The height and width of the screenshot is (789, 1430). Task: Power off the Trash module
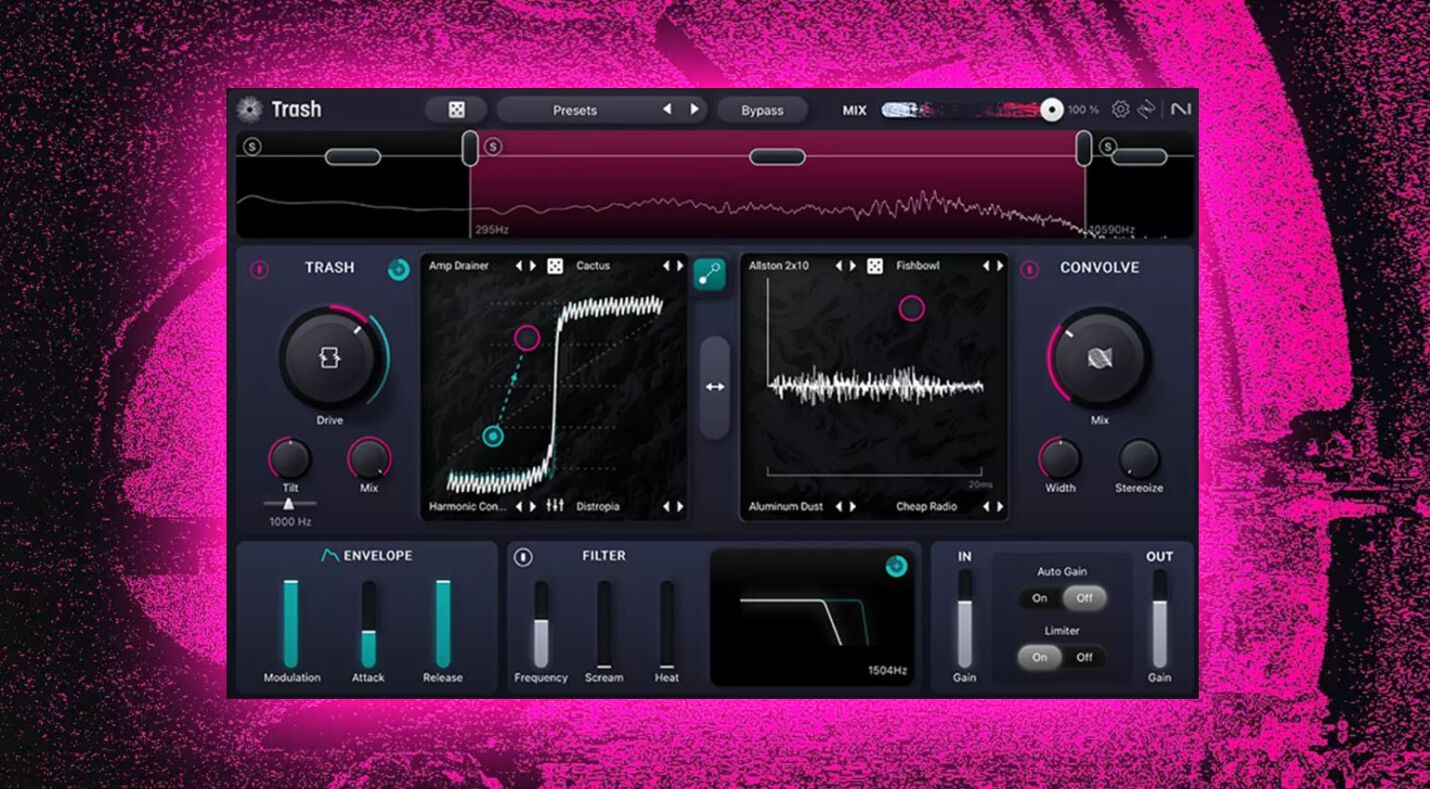point(257,267)
